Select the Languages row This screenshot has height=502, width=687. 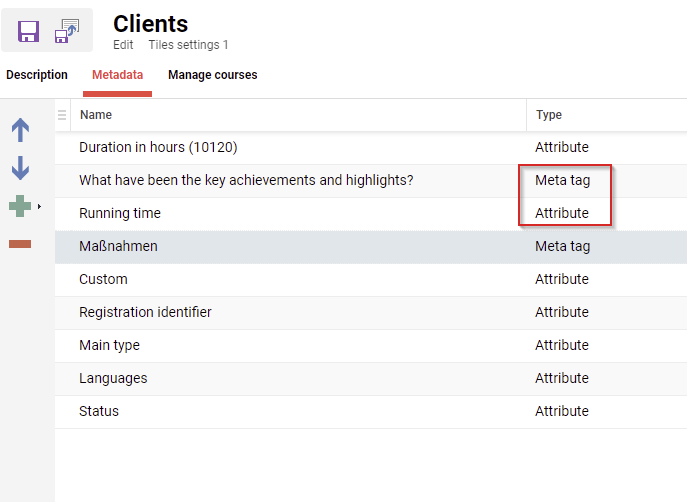pos(113,378)
